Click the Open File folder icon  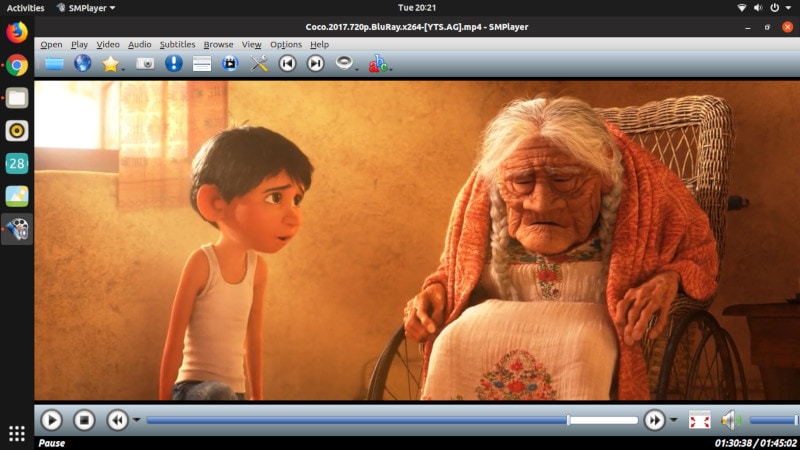(54, 64)
